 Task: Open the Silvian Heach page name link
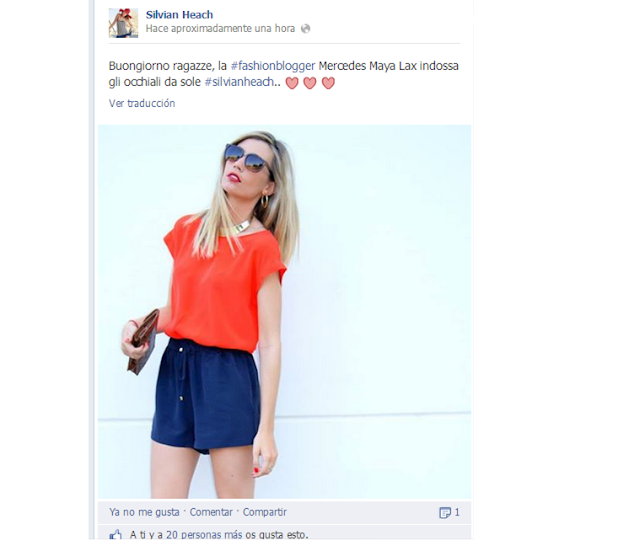(x=179, y=15)
